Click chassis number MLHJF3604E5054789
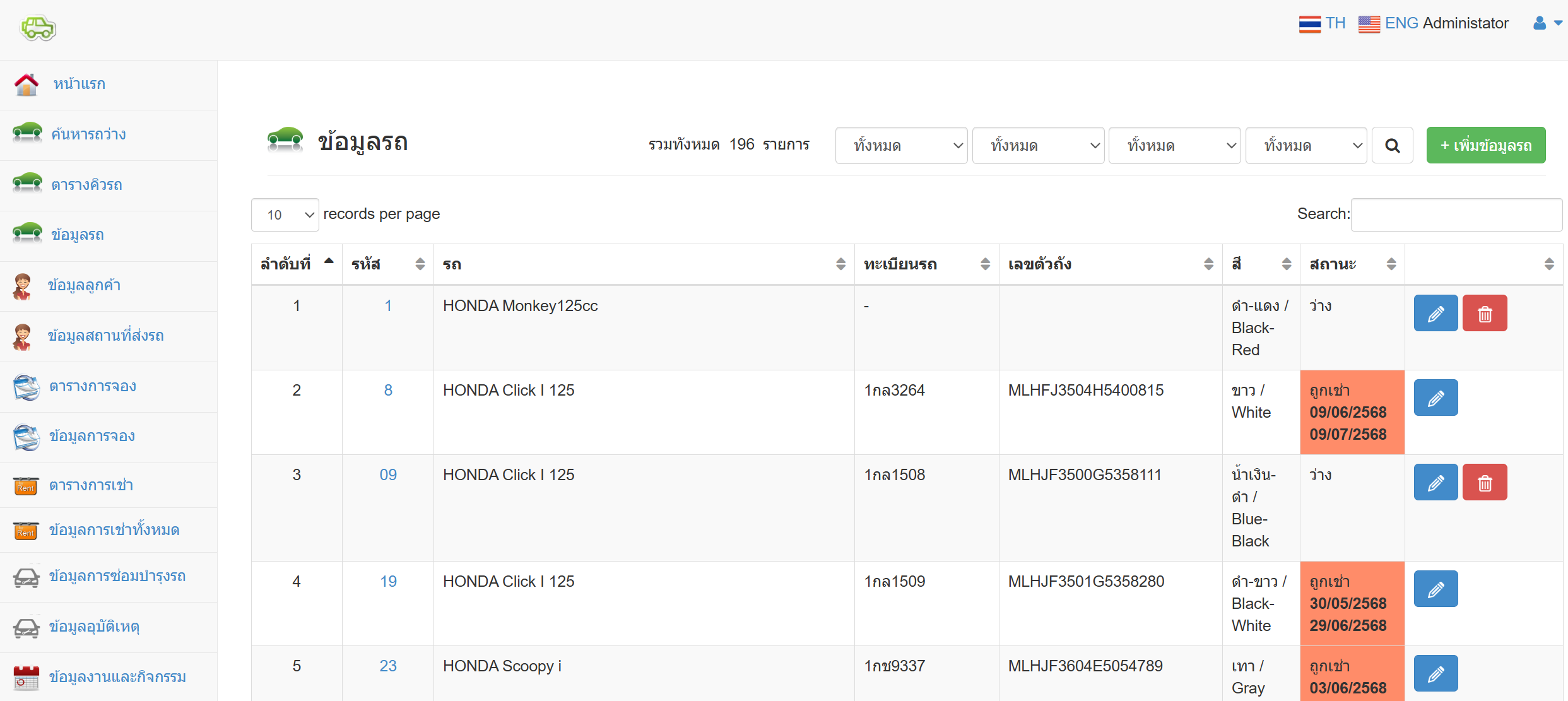Viewport: 1568px width, 701px height. pos(1085,666)
